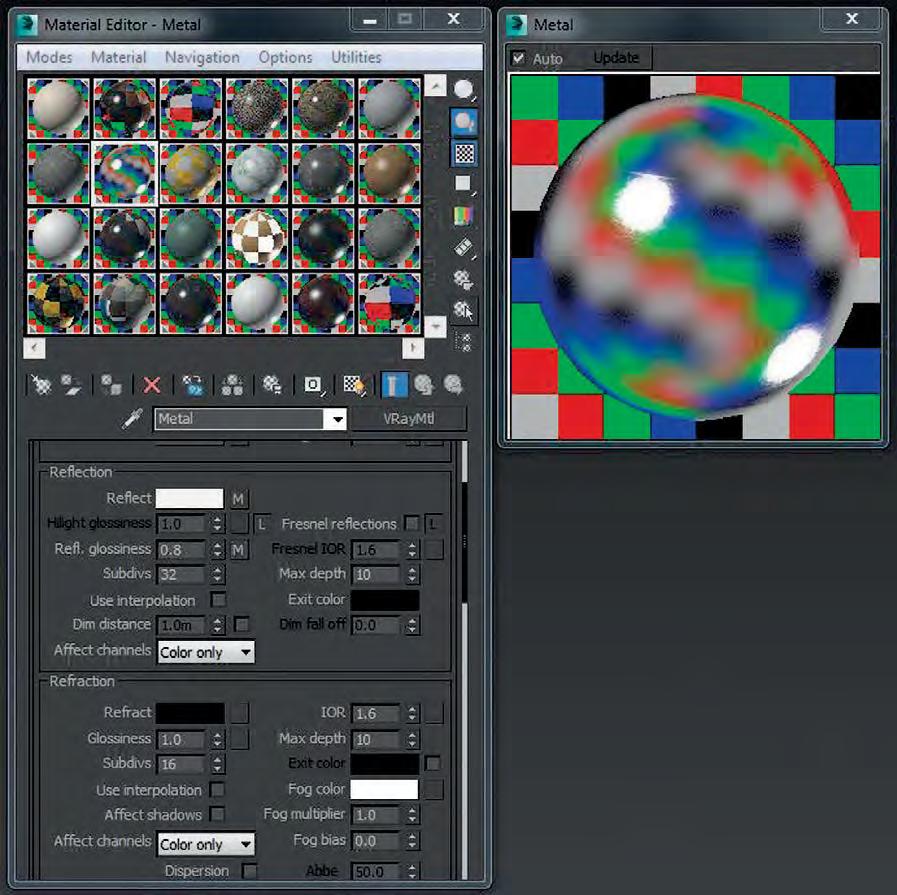Click Reflection Max depth spinner arrows
This screenshot has height=895, width=897.
click(412, 574)
